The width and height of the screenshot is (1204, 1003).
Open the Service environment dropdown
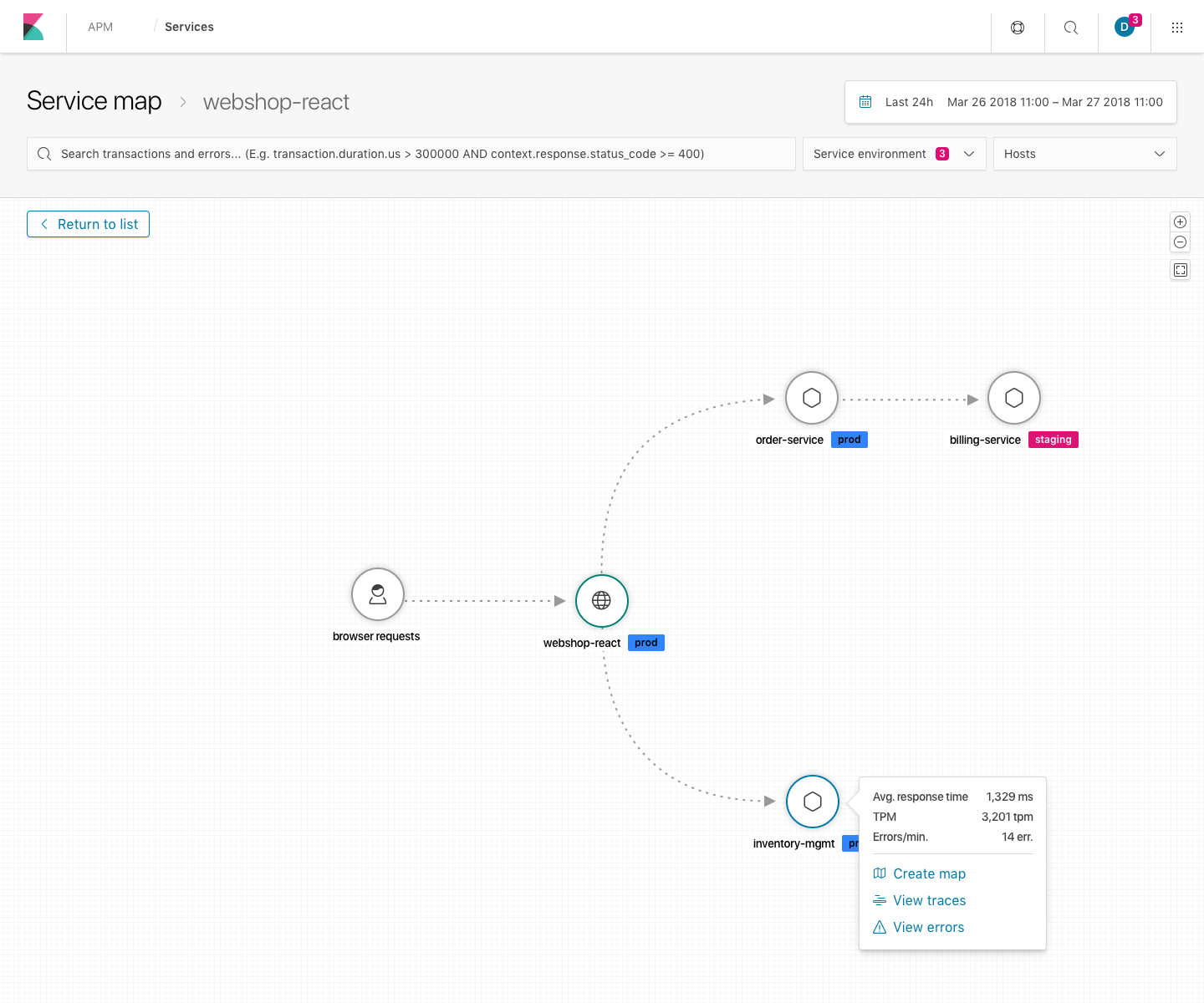[895, 154]
